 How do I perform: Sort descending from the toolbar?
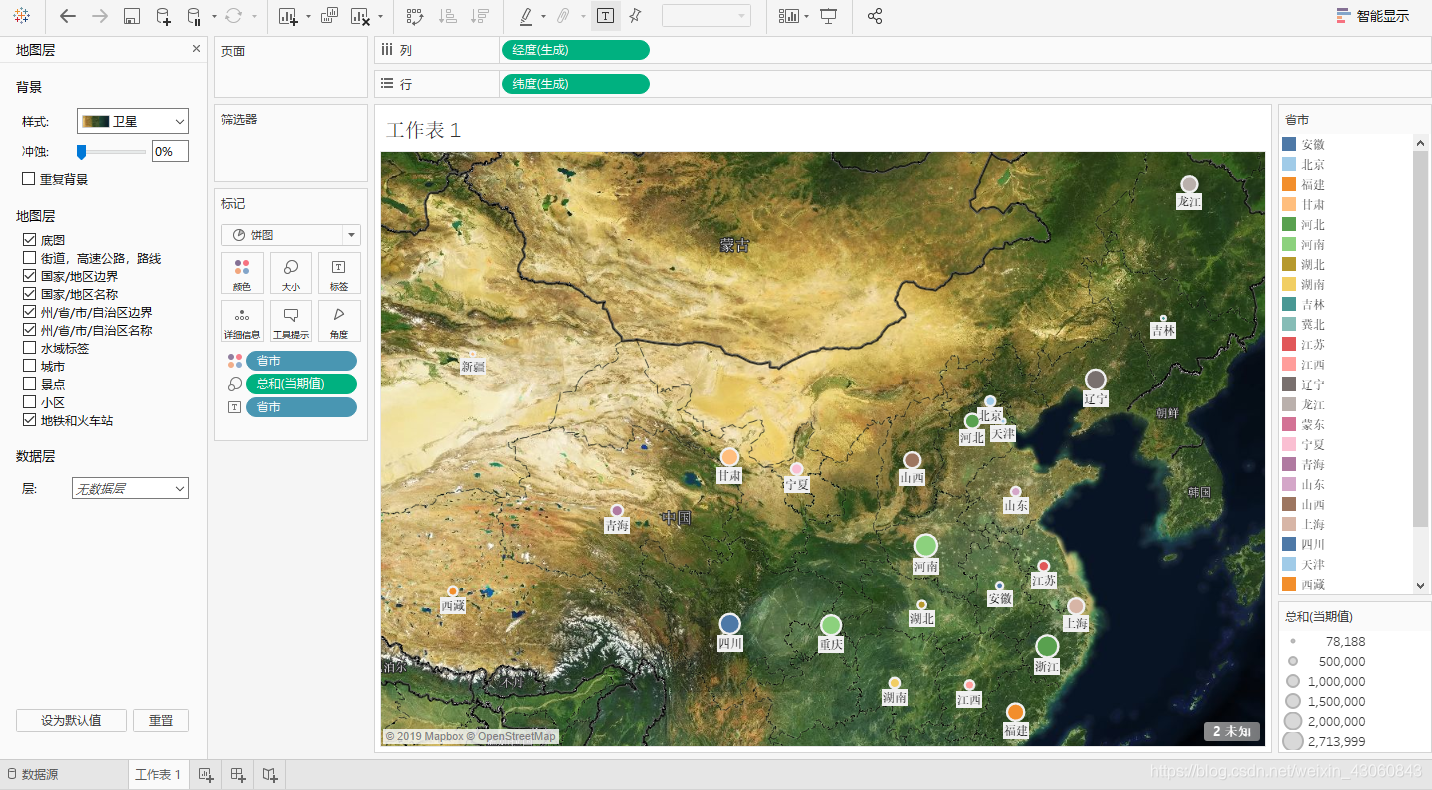(x=480, y=16)
